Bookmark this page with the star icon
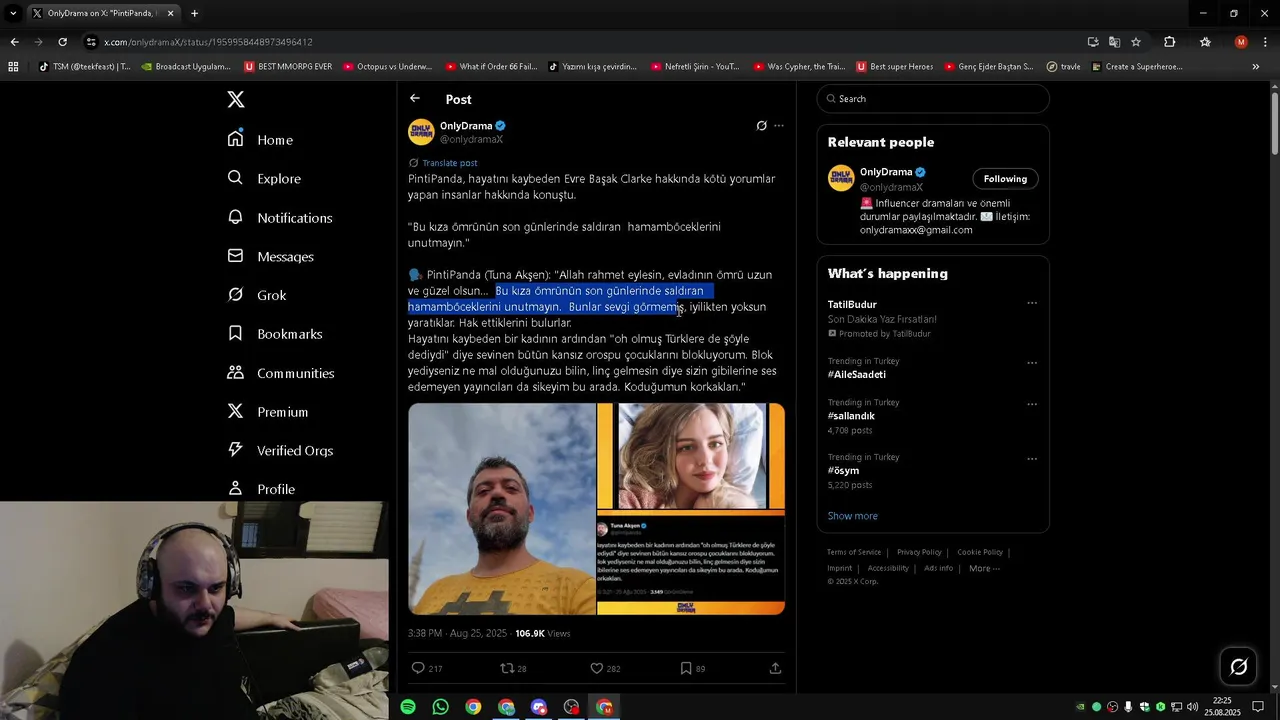1280x720 pixels. (x=1136, y=42)
